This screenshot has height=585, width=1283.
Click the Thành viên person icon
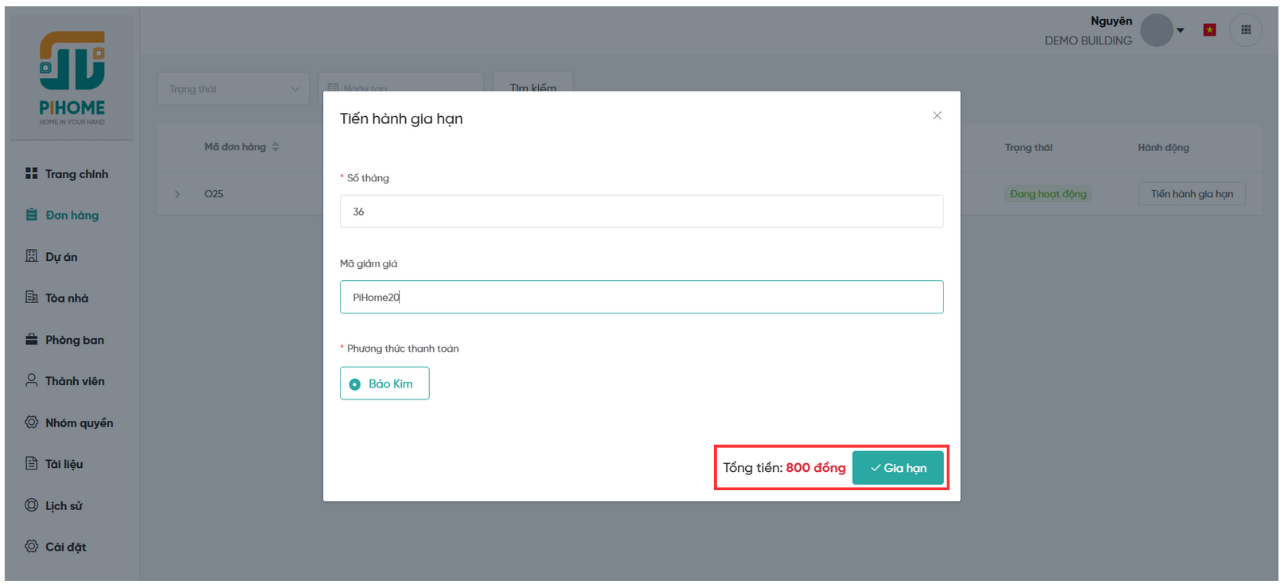coord(31,381)
